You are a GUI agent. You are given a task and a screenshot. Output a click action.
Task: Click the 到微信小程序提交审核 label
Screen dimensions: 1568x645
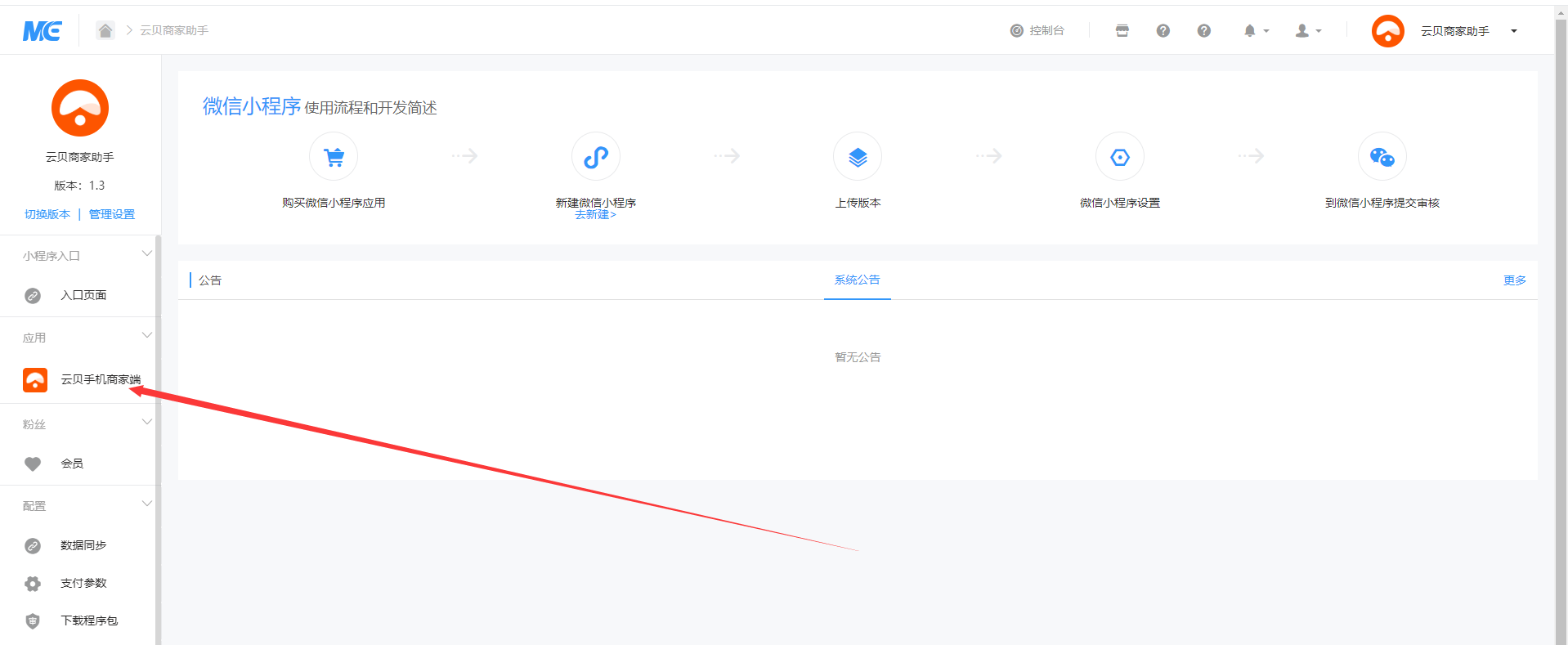tap(1382, 203)
